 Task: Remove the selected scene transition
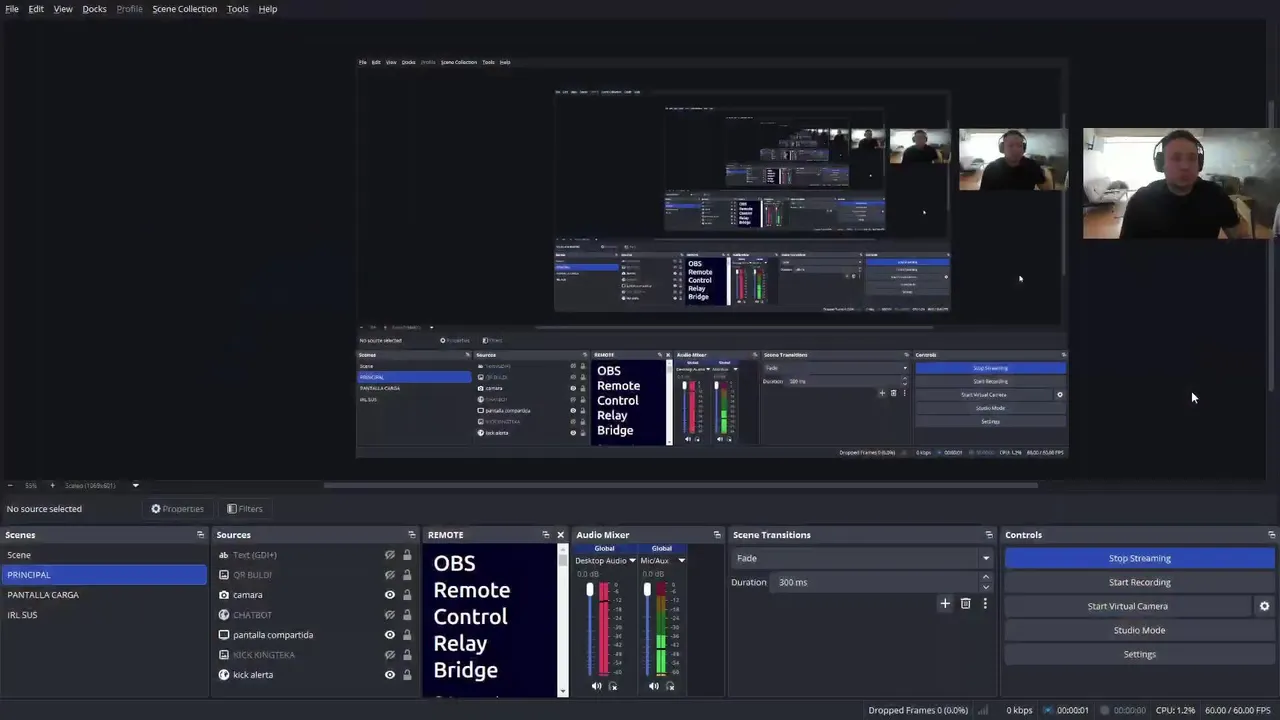(x=965, y=603)
